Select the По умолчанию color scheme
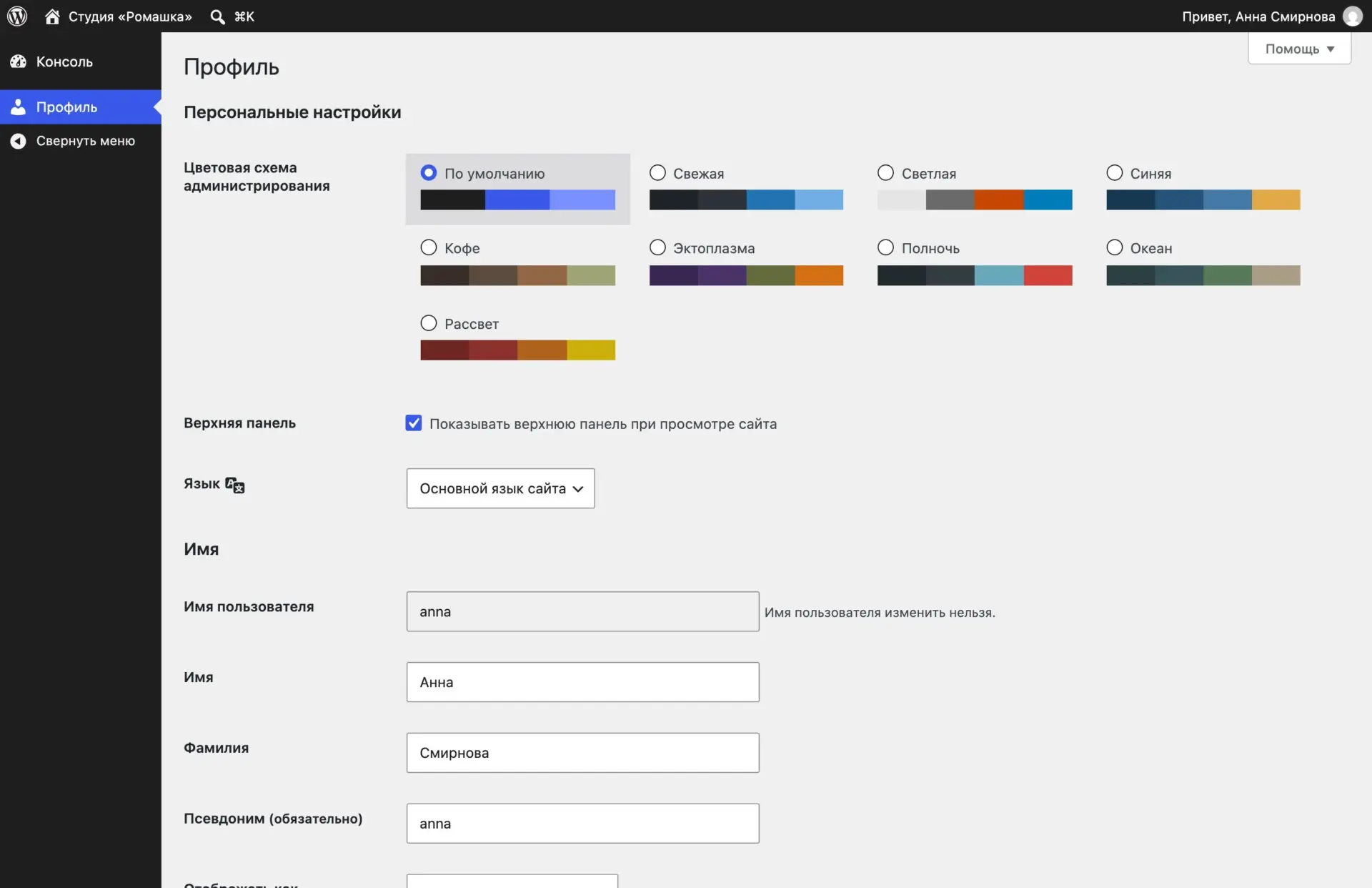This screenshot has height=888, width=1372. [429, 172]
